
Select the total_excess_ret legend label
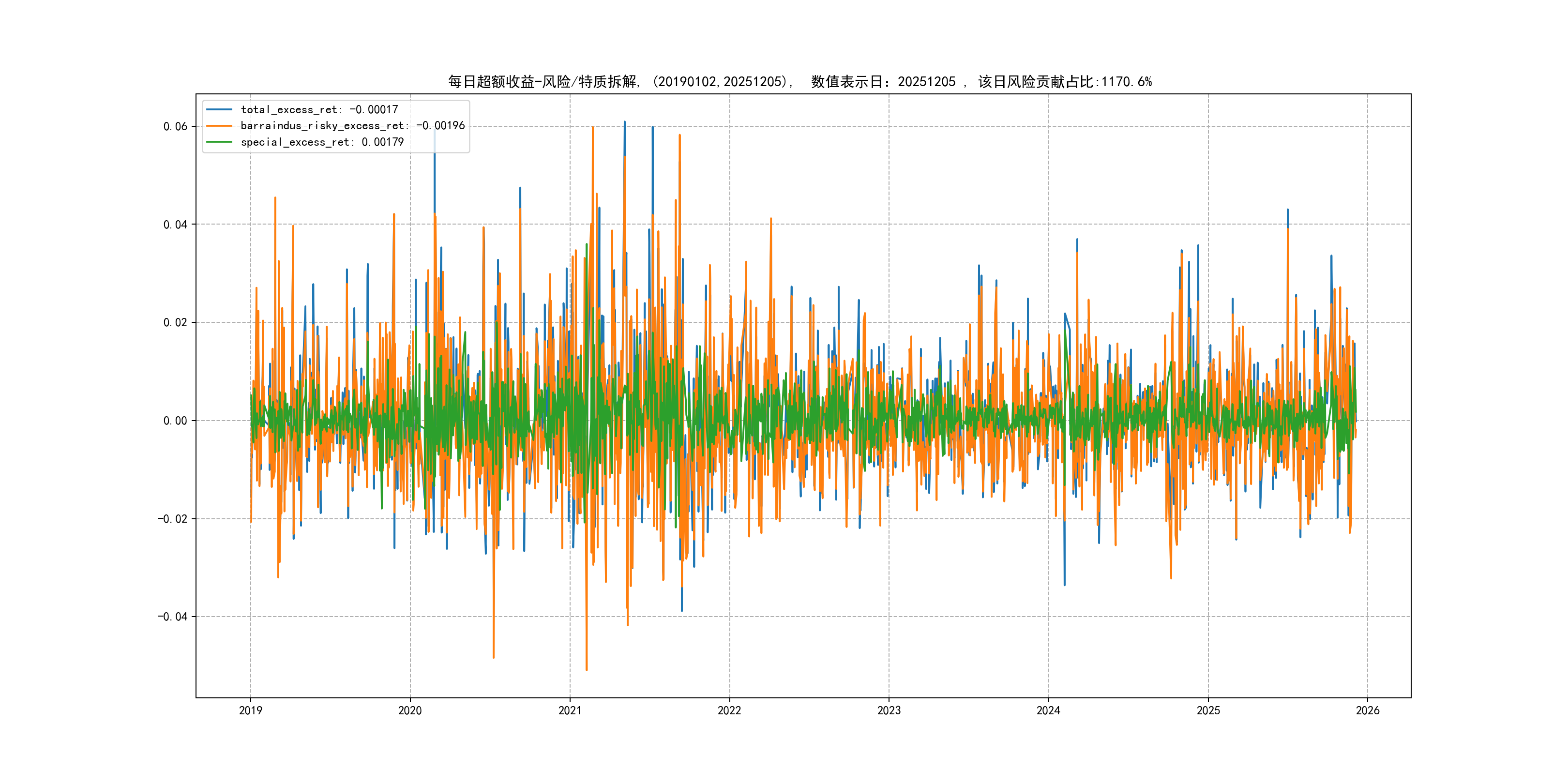319,109
